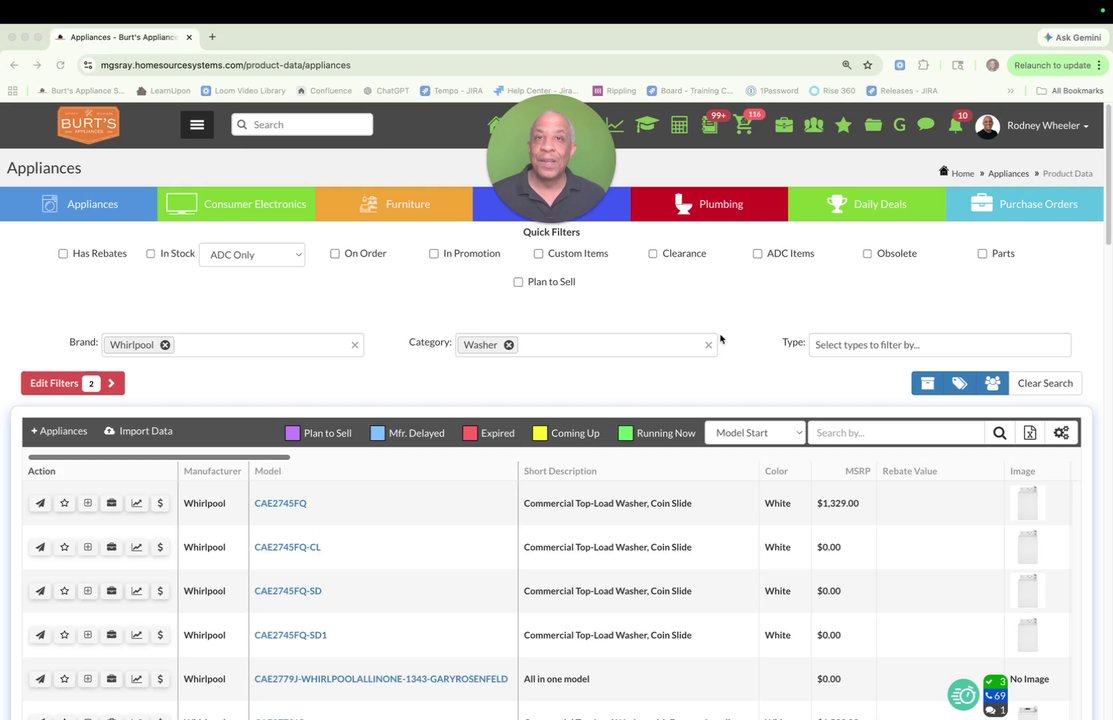Image resolution: width=1113 pixels, height=720 pixels.
Task: Open the notebook icon with 99+ badge
Action: tap(709, 126)
